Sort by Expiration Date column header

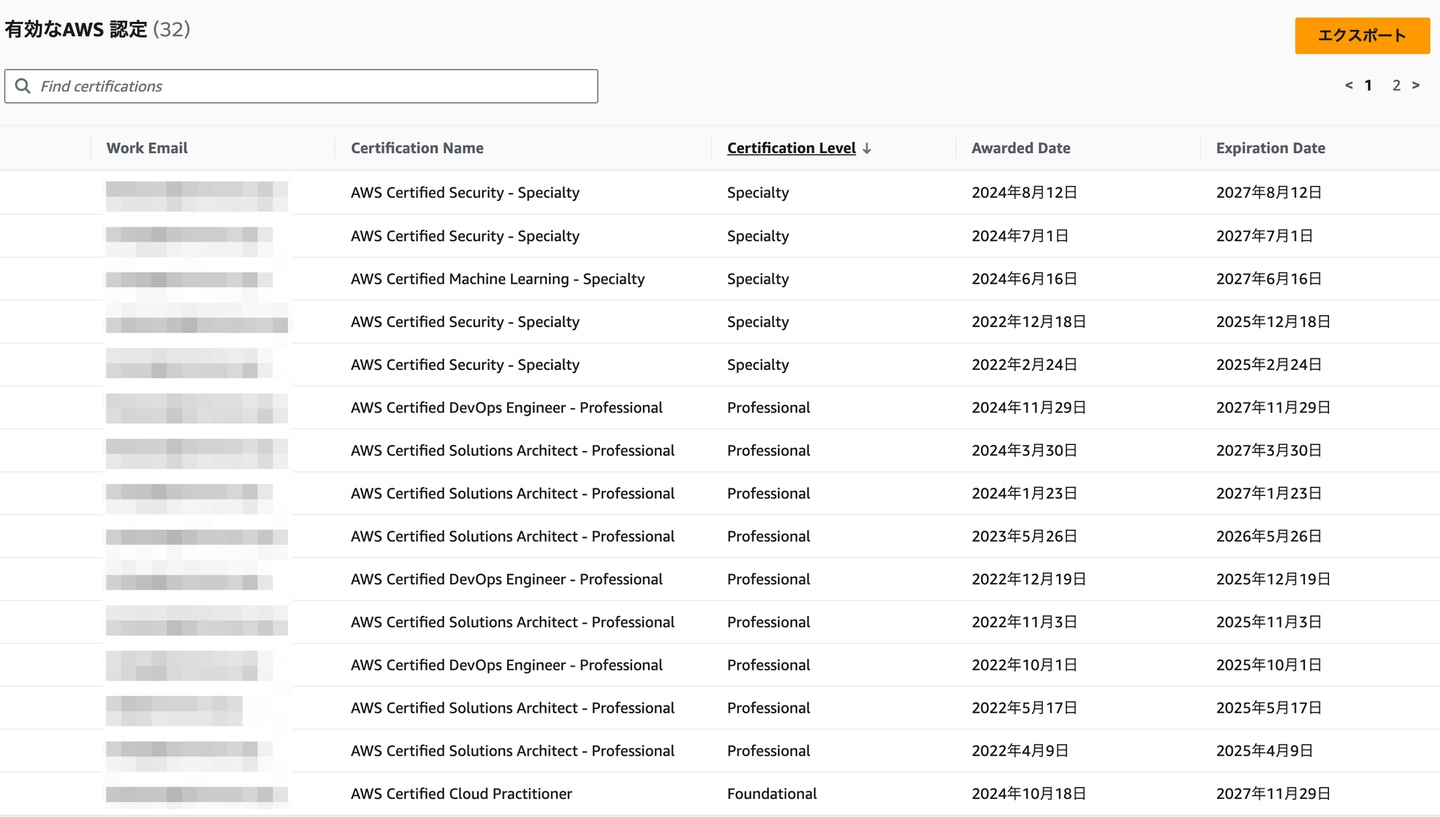pos(1270,148)
